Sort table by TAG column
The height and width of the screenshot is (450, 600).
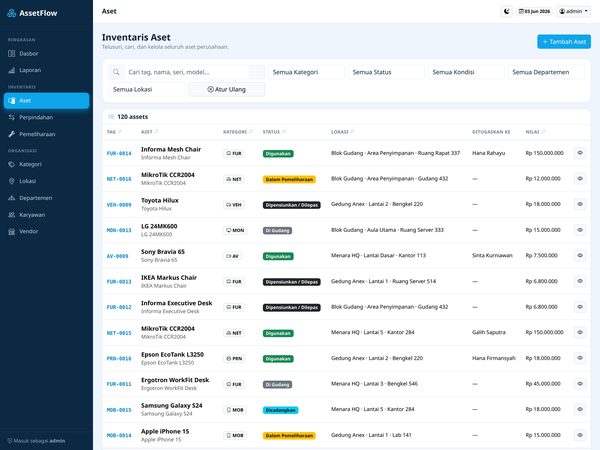click(114, 132)
